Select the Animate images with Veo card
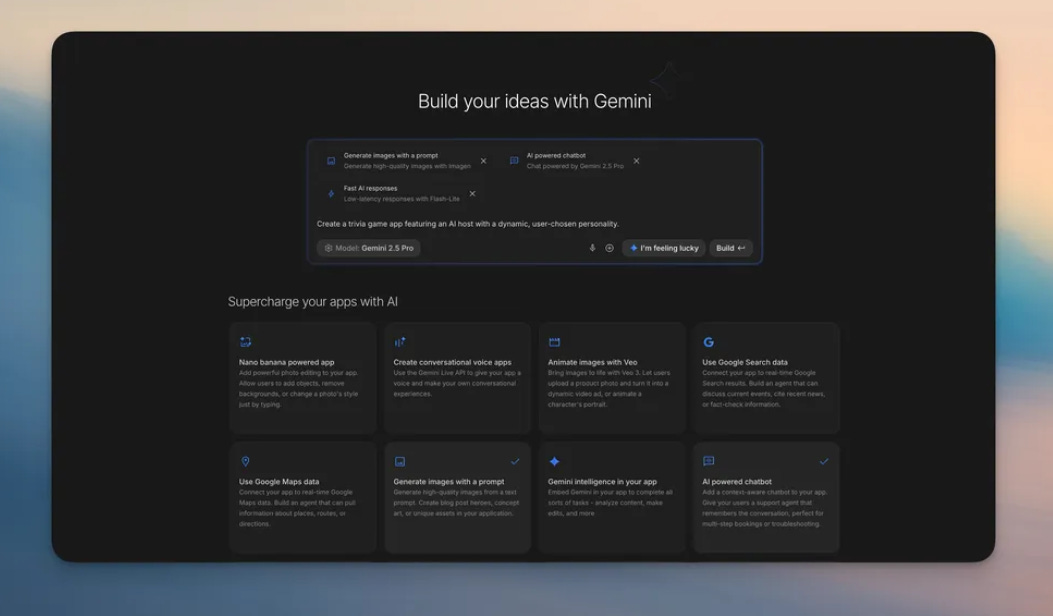Viewport: 1053px width, 616px height. (x=612, y=378)
